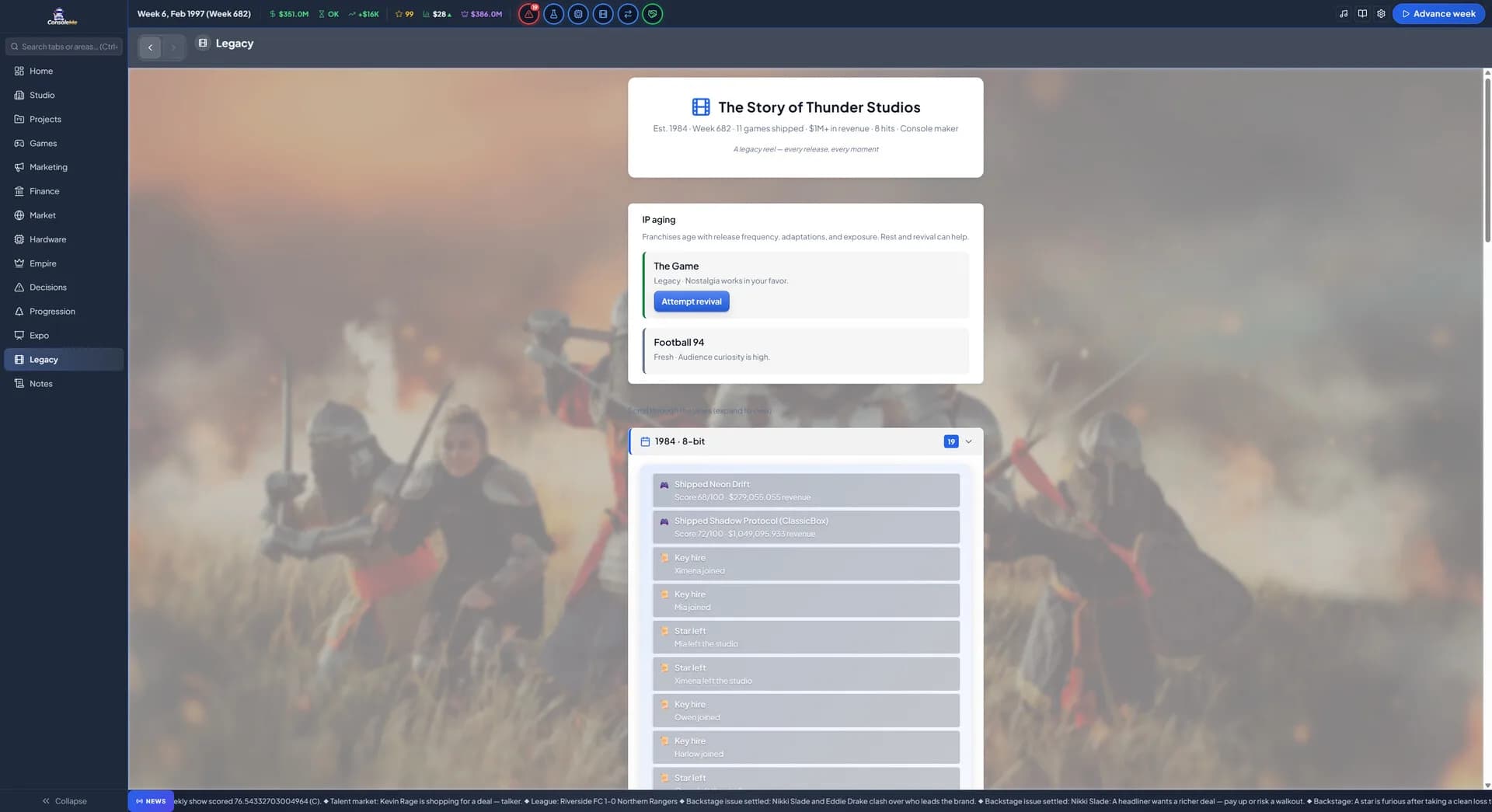
Task: Open Progression in the sidebar
Action: click(x=64, y=312)
